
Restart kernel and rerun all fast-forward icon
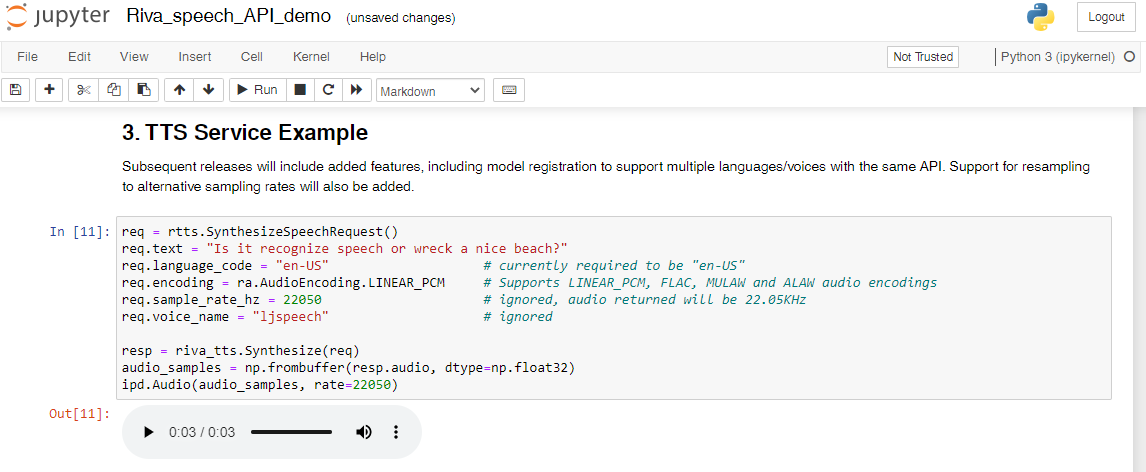click(357, 90)
